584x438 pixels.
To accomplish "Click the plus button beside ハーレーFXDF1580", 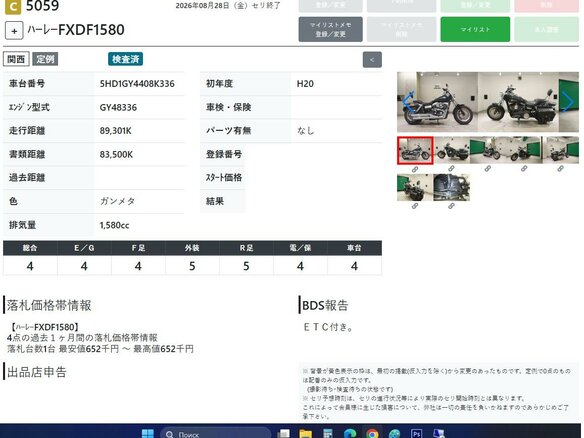I will [x=14, y=31].
